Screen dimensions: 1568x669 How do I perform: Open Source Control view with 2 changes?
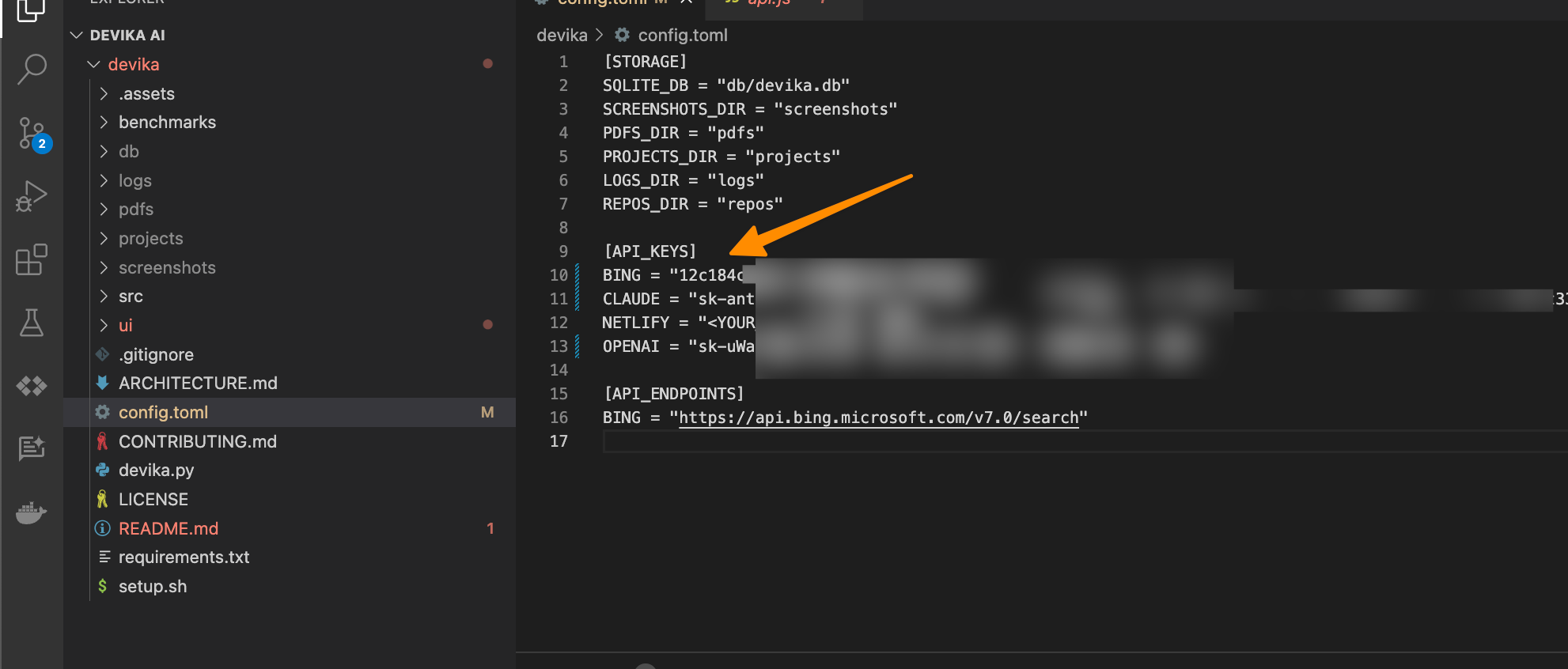pyautogui.click(x=32, y=133)
